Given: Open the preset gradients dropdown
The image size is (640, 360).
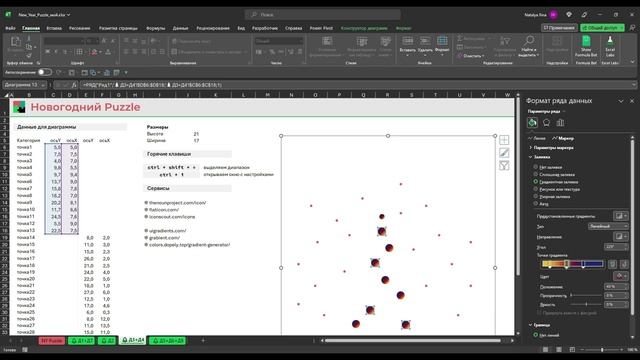Looking at the screenshot, I should (620, 216).
